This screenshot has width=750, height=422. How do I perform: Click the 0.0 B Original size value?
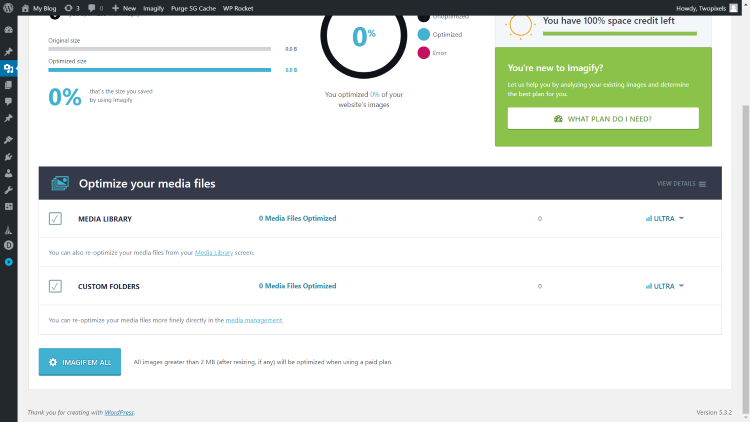coord(291,49)
